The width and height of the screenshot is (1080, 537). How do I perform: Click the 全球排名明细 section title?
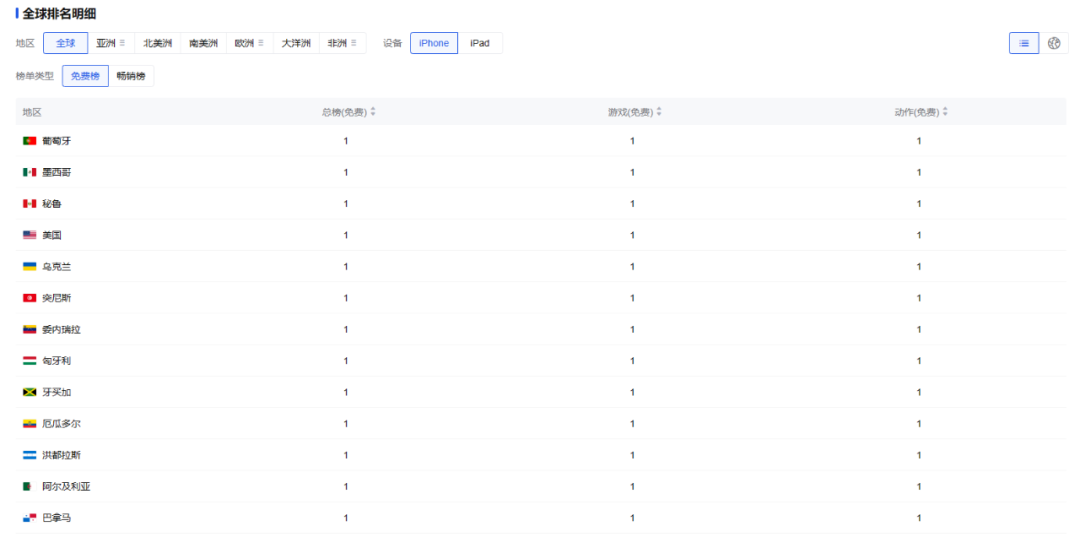(x=59, y=13)
